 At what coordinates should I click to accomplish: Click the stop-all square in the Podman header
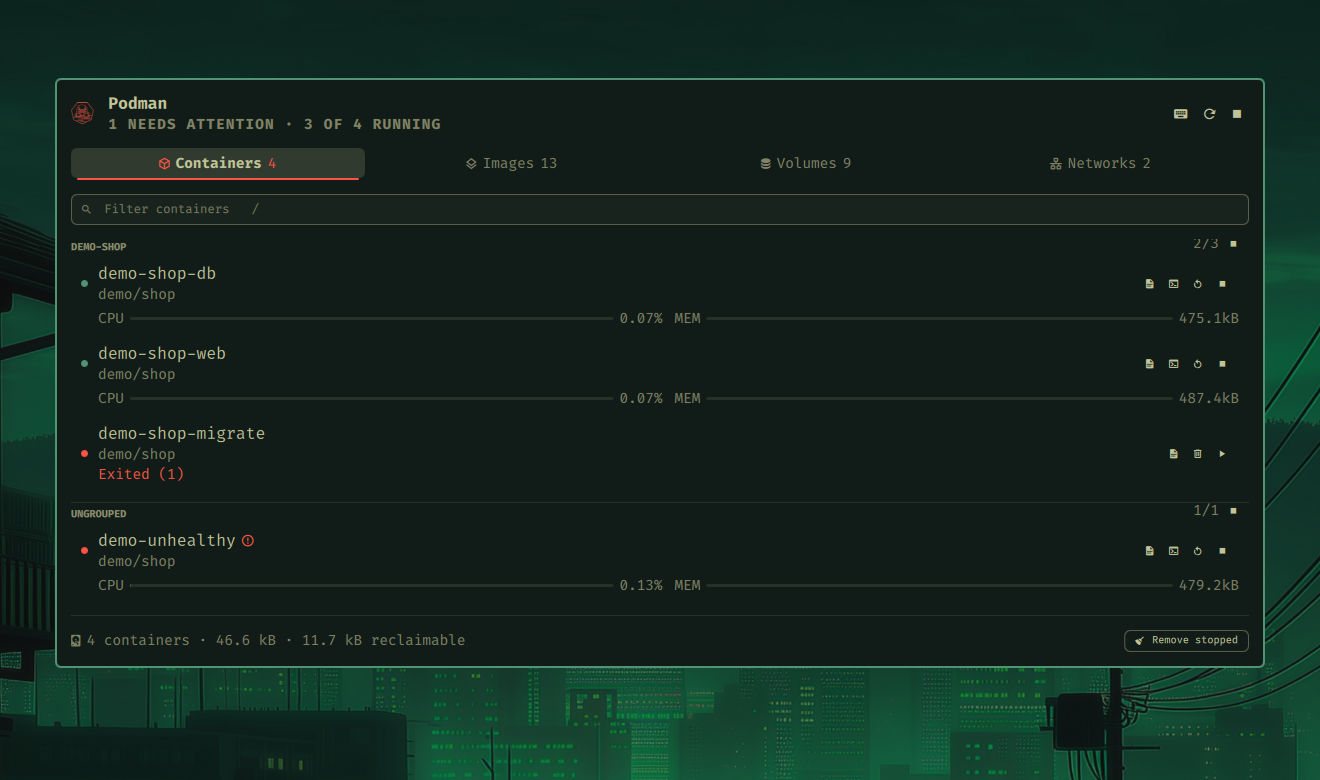click(1237, 114)
